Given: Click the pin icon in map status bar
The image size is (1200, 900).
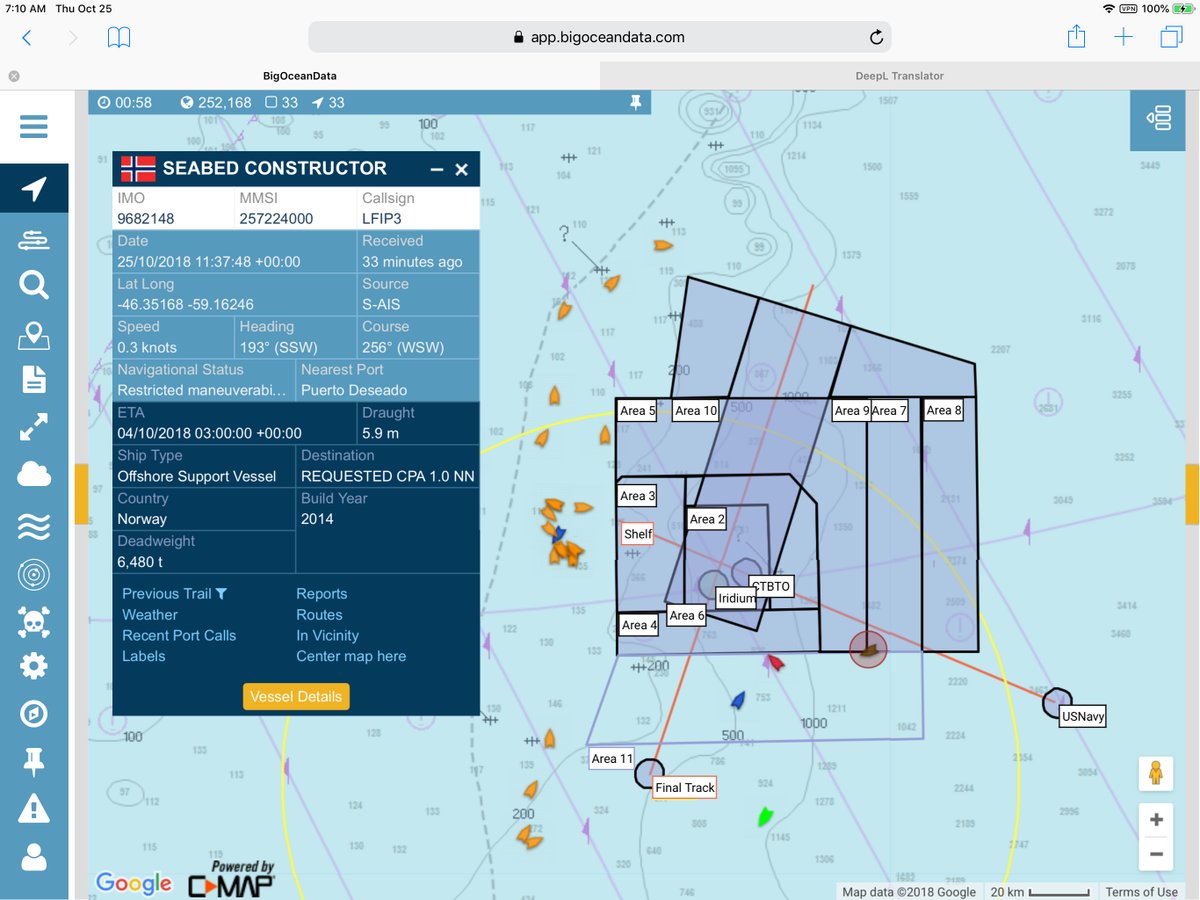Looking at the screenshot, I should tap(635, 102).
